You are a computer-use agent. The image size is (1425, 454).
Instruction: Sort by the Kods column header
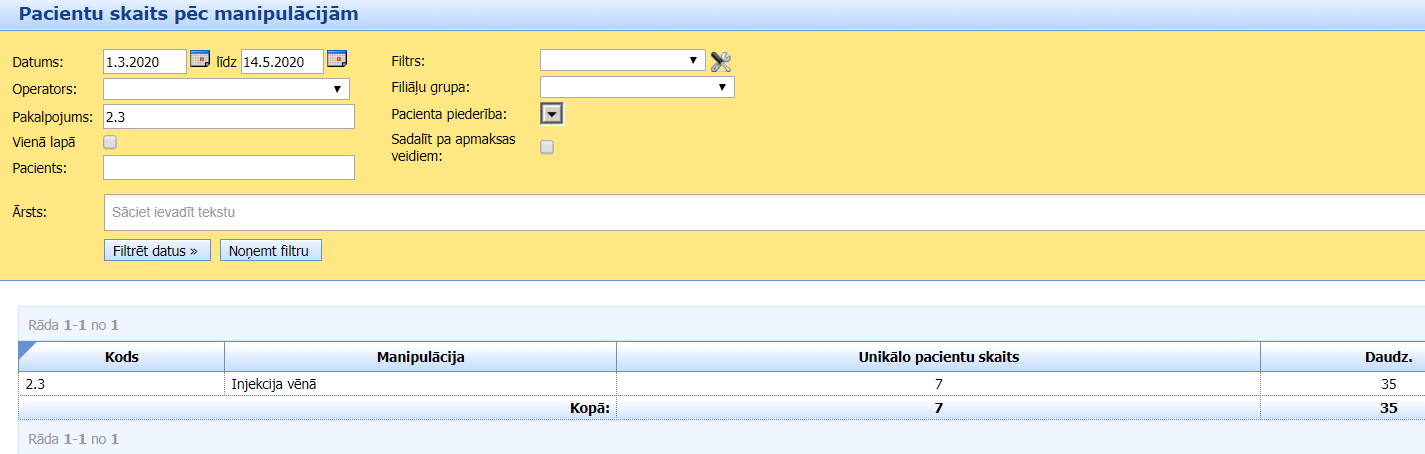pyautogui.click(x=121, y=357)
